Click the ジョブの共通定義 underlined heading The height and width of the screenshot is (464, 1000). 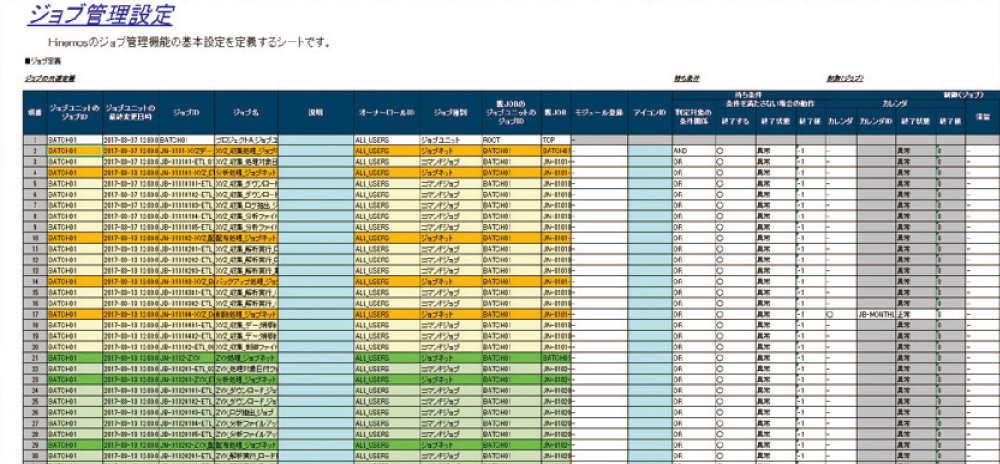(x=50, y=78)
